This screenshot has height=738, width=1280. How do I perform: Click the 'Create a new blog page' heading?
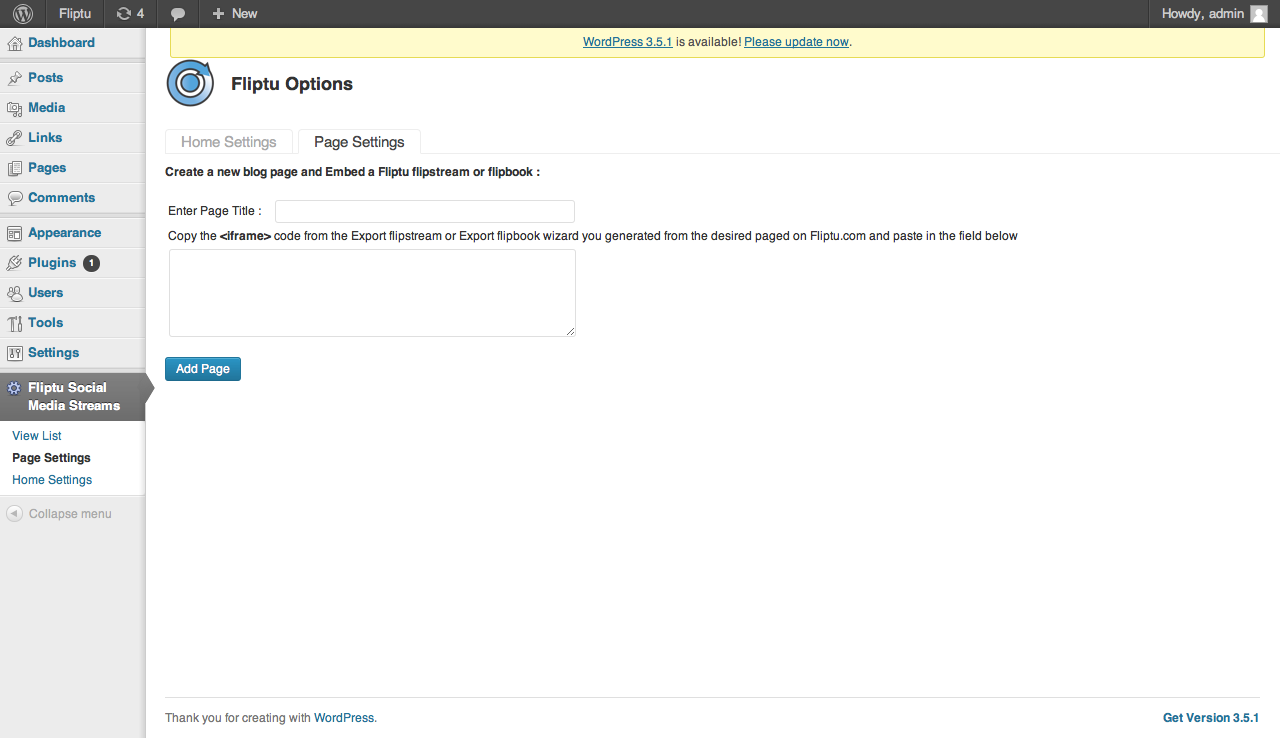click(x=352, y=172)
